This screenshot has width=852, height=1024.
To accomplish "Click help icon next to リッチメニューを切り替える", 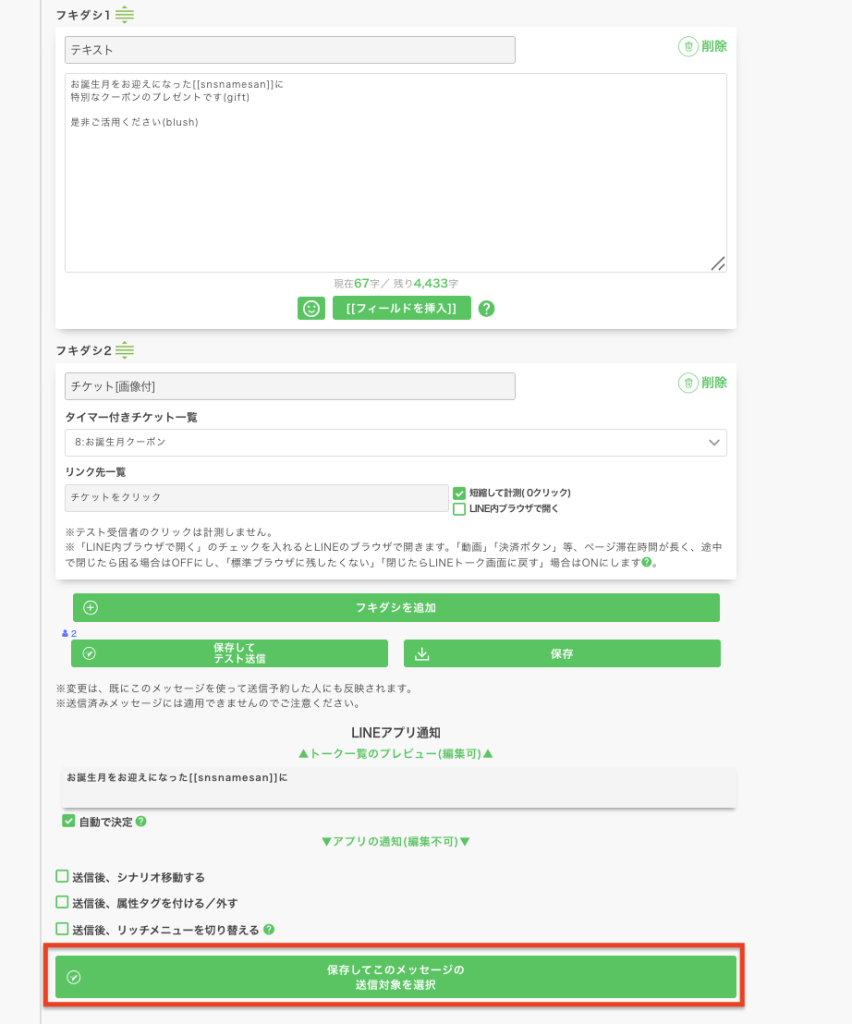I will click(269, 930).
